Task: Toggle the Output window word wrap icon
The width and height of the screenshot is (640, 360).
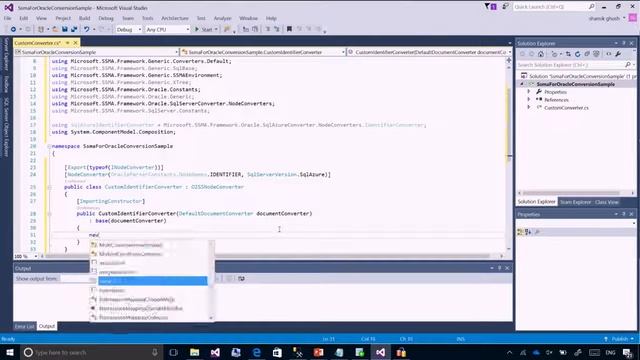Action: coord(241,278)
